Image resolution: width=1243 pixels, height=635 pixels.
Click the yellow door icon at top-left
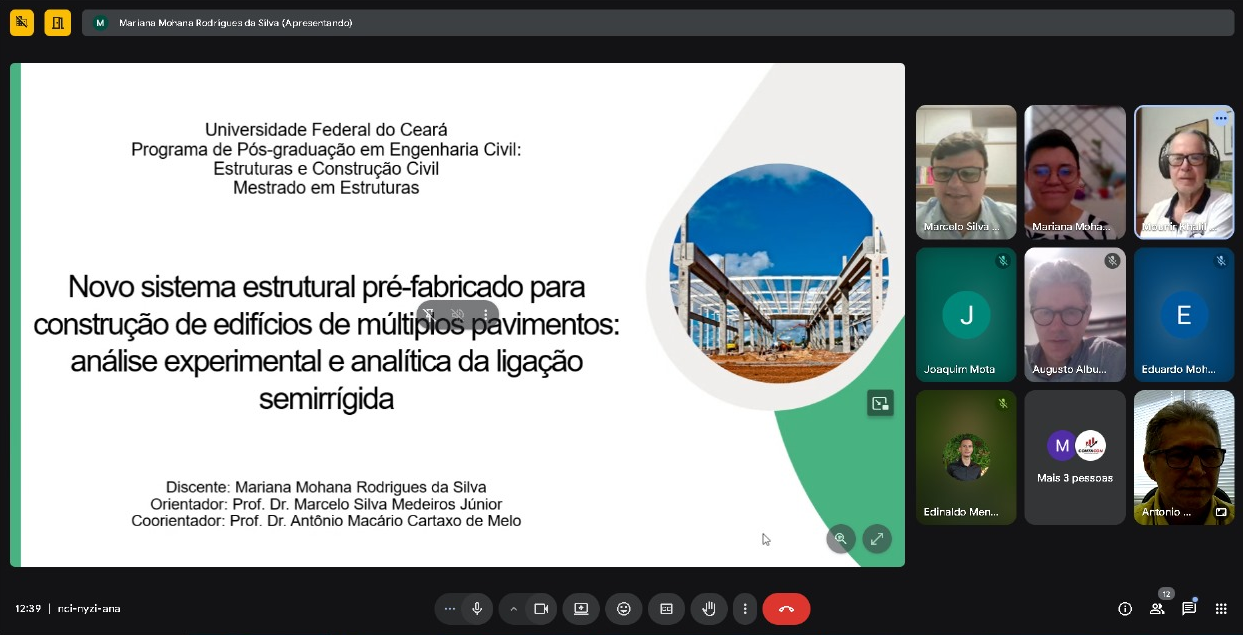point(58,22)
